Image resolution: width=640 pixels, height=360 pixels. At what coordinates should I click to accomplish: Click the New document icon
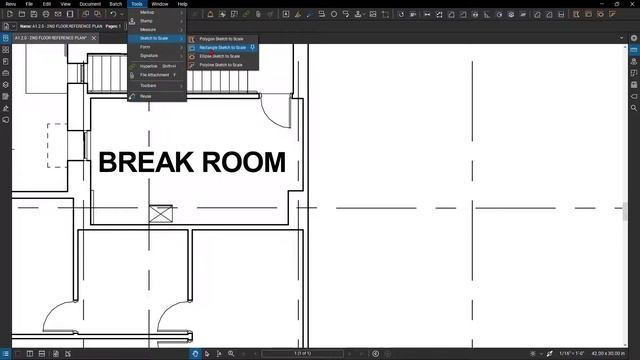pyautogui.click(x=10, y=14)
